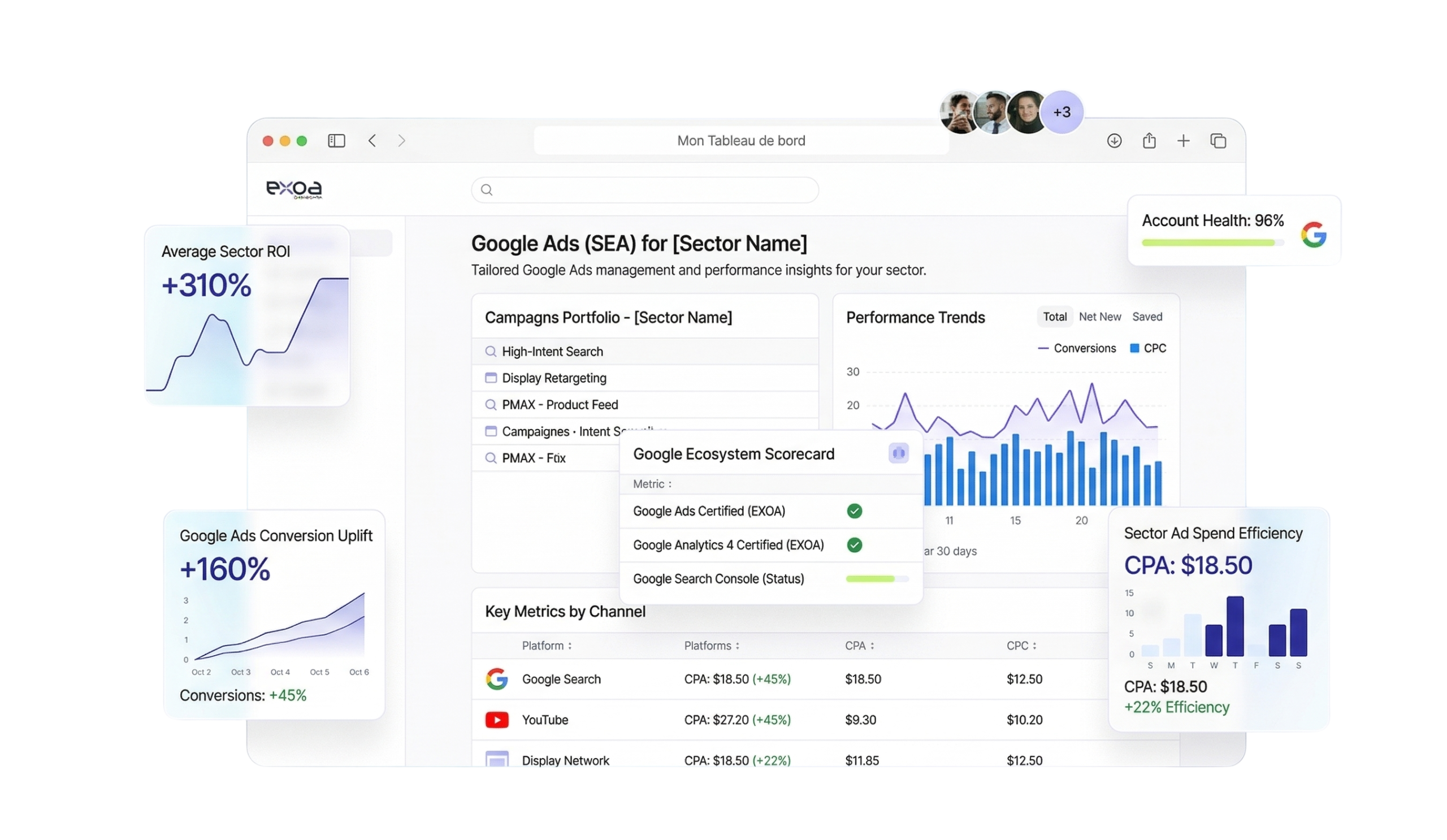The image size is (1447, 840).
Task: Switch to the Net New tab
Action: click(x=1099, y=317)
